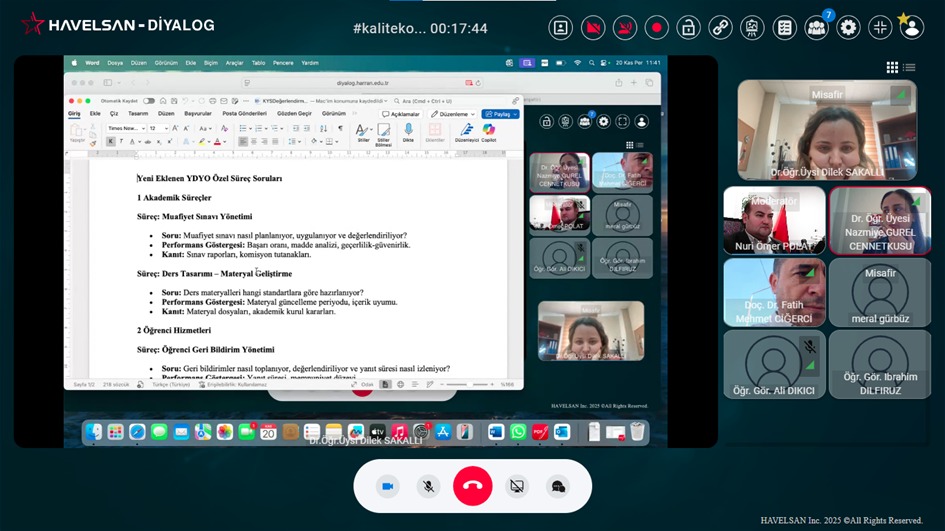Open the chat messages icon

tap(558, 486)
